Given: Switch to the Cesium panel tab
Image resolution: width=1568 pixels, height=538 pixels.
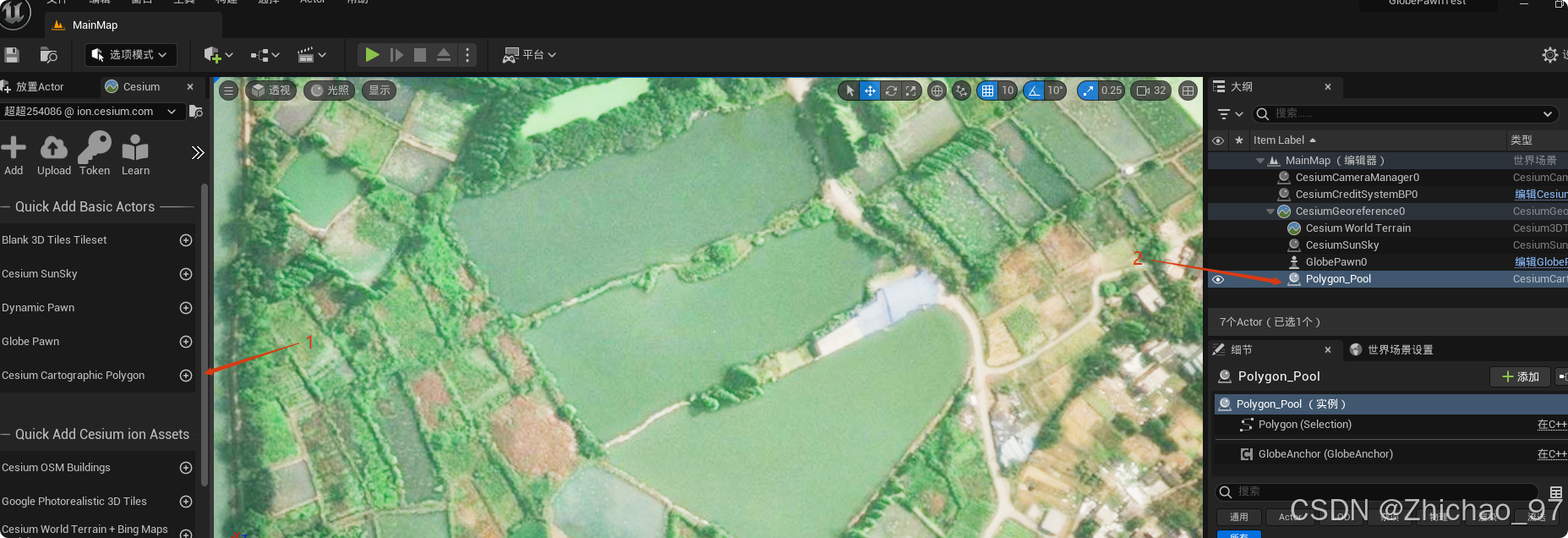Looking at the screenshot, I should [140, 86].
